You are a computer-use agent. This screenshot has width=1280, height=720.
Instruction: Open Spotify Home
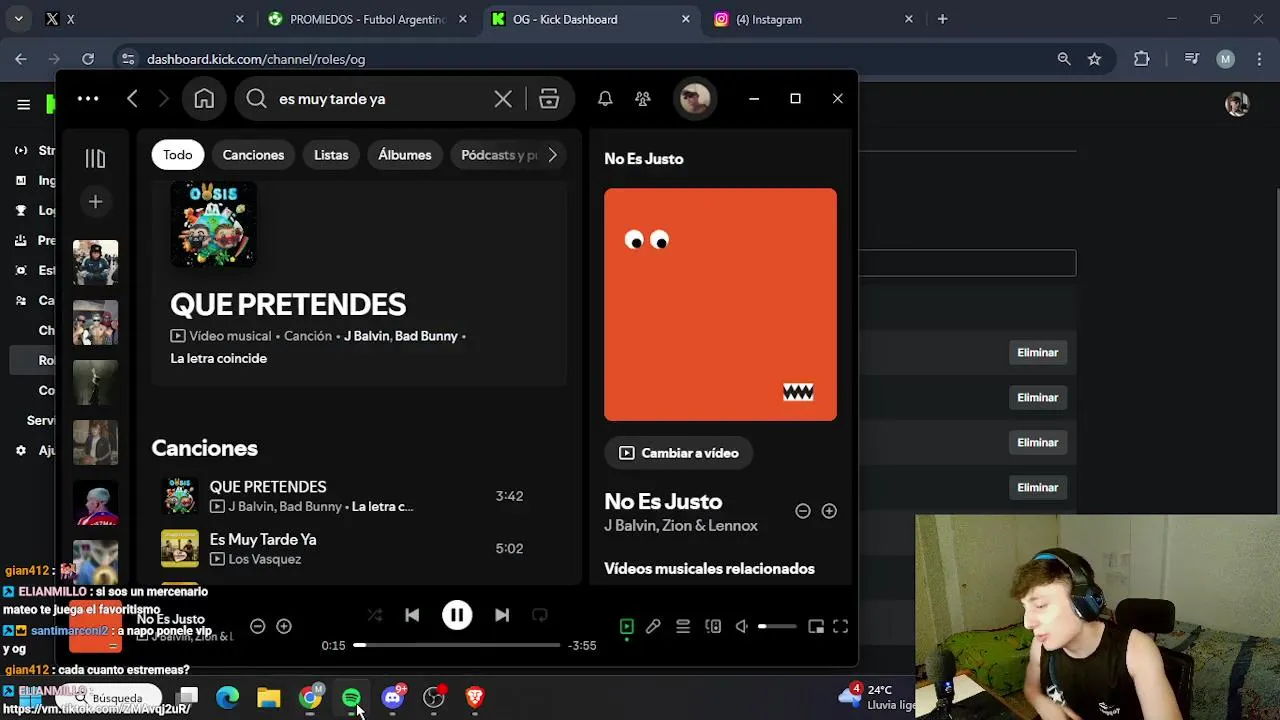point(204,99)
